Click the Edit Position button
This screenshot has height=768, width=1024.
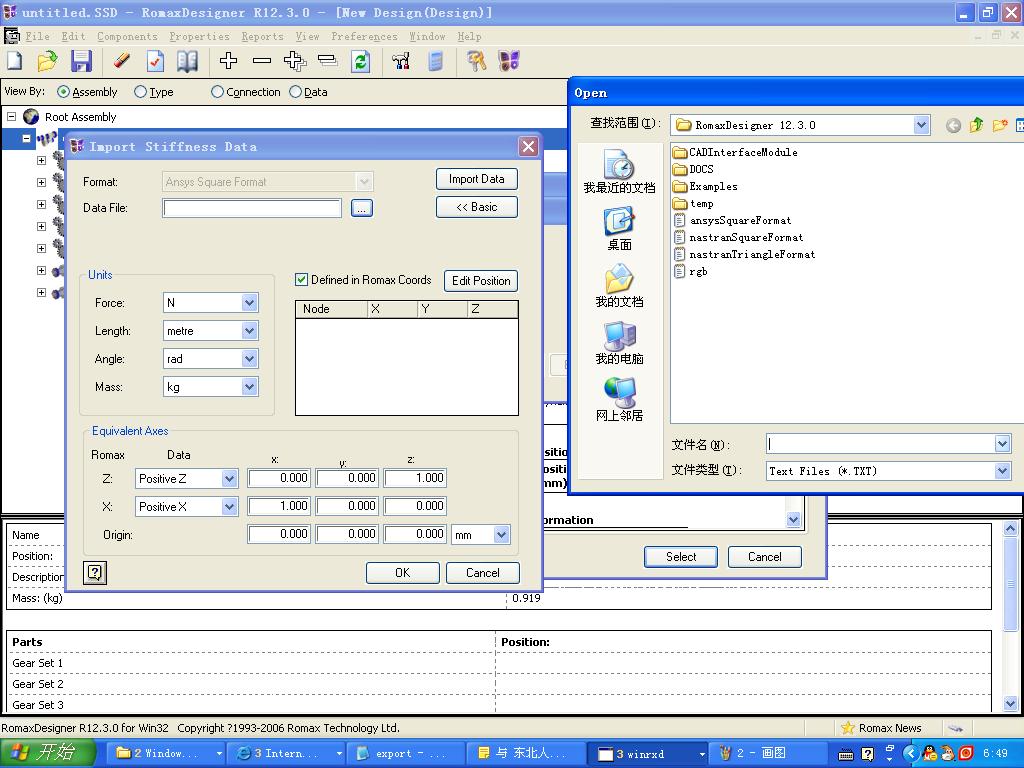pos(481,281)
